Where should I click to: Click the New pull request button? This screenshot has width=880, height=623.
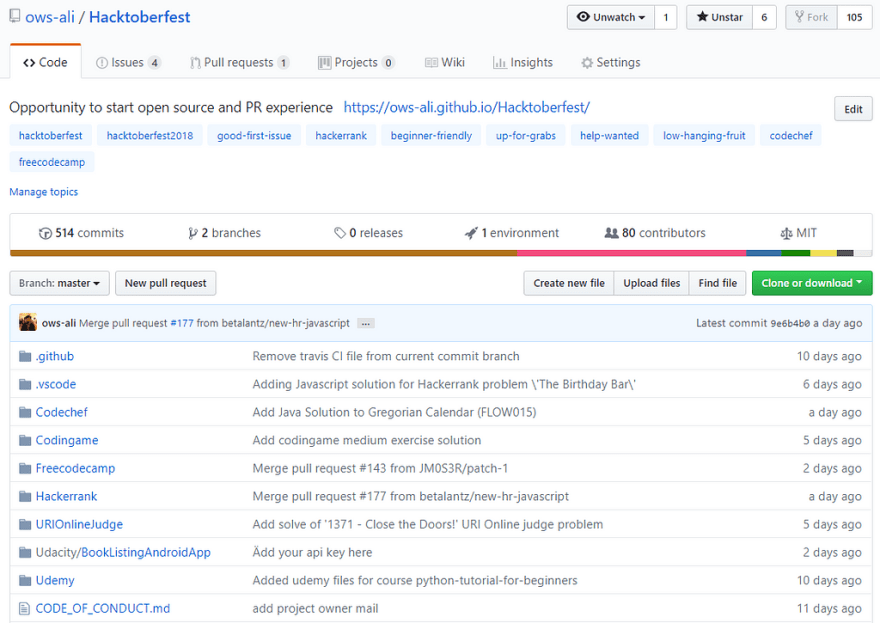(166, 283)
